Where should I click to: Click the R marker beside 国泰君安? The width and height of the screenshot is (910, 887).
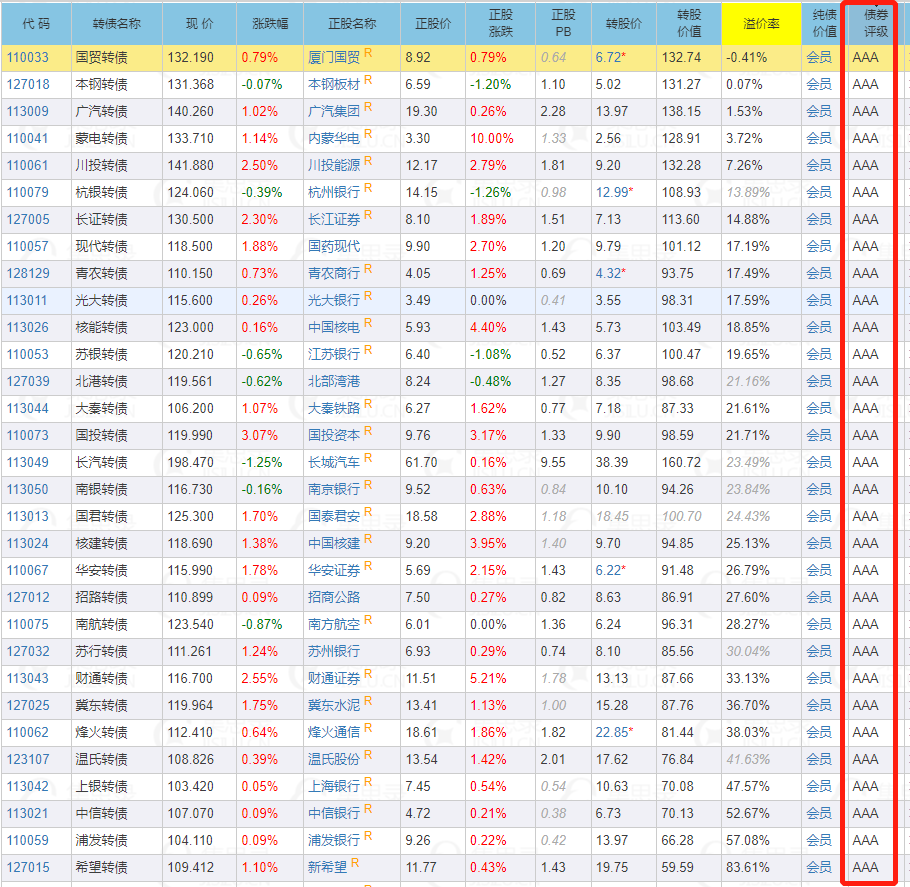pyautogui.click(x=368, y=512)
